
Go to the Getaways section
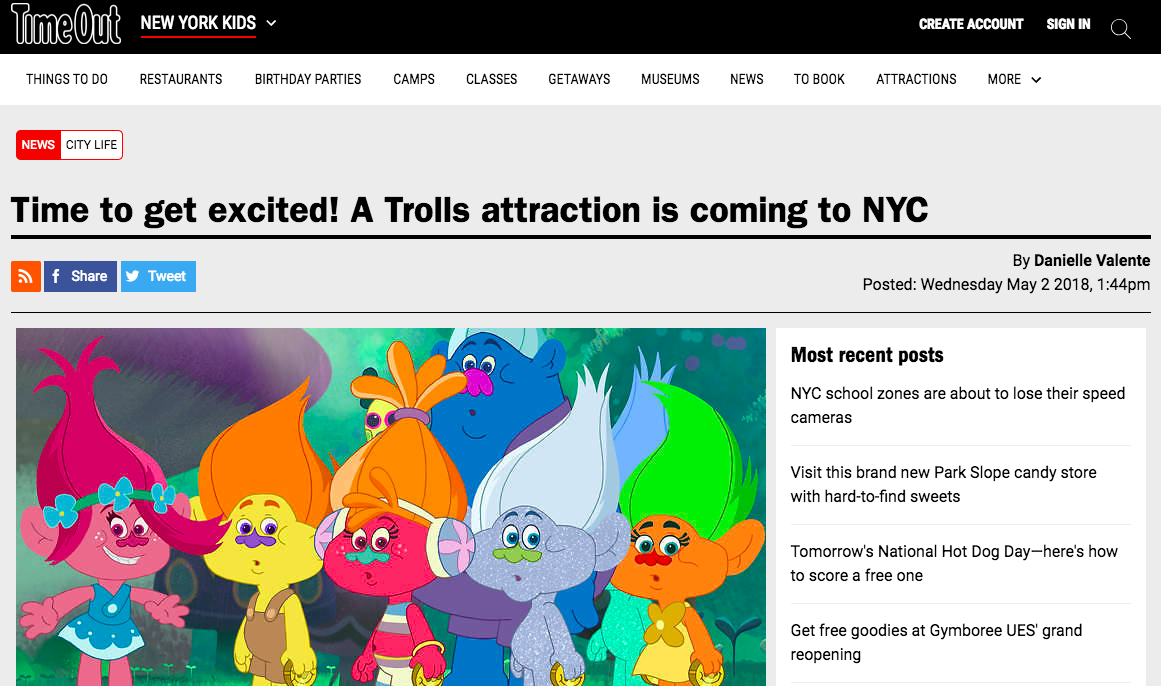(x=579, y=79)
